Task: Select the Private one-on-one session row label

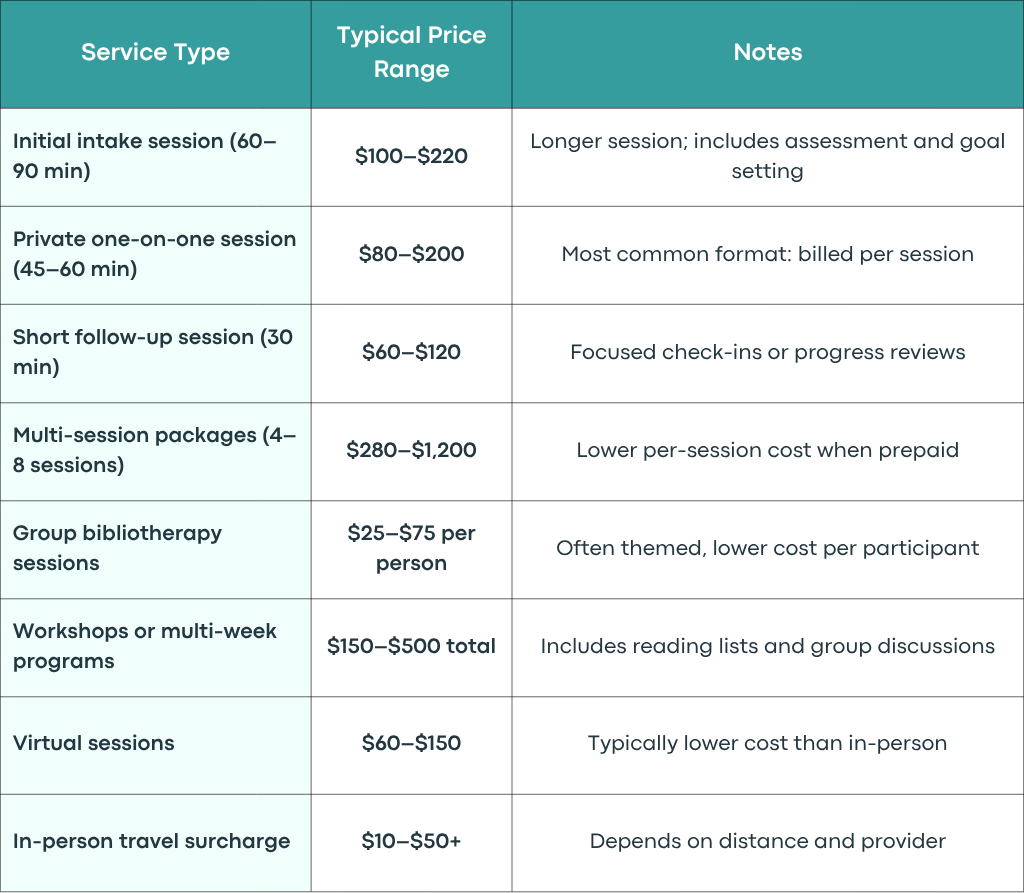Action: pos(155,255)
